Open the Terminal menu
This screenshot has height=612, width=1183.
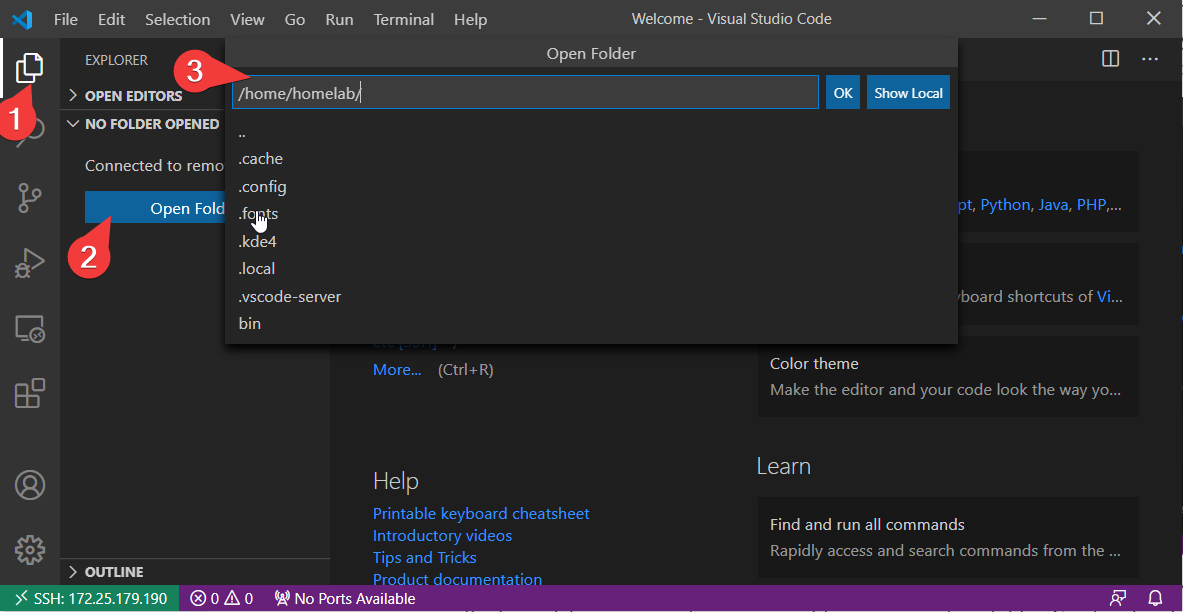point(404,19)
